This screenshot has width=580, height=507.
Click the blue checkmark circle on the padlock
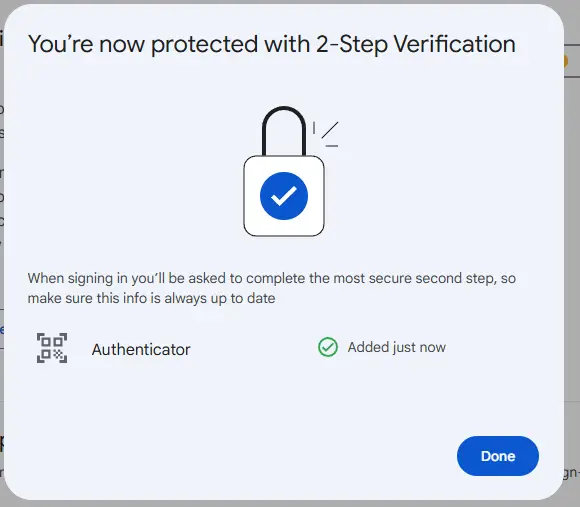[284, 196]
